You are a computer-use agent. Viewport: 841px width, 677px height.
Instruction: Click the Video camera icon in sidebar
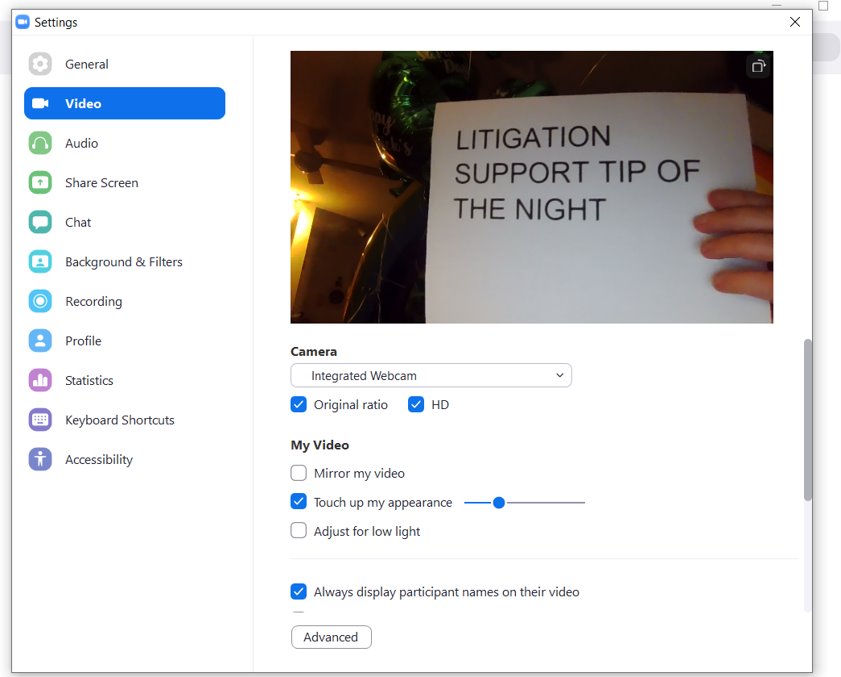[x=40, y=104]
